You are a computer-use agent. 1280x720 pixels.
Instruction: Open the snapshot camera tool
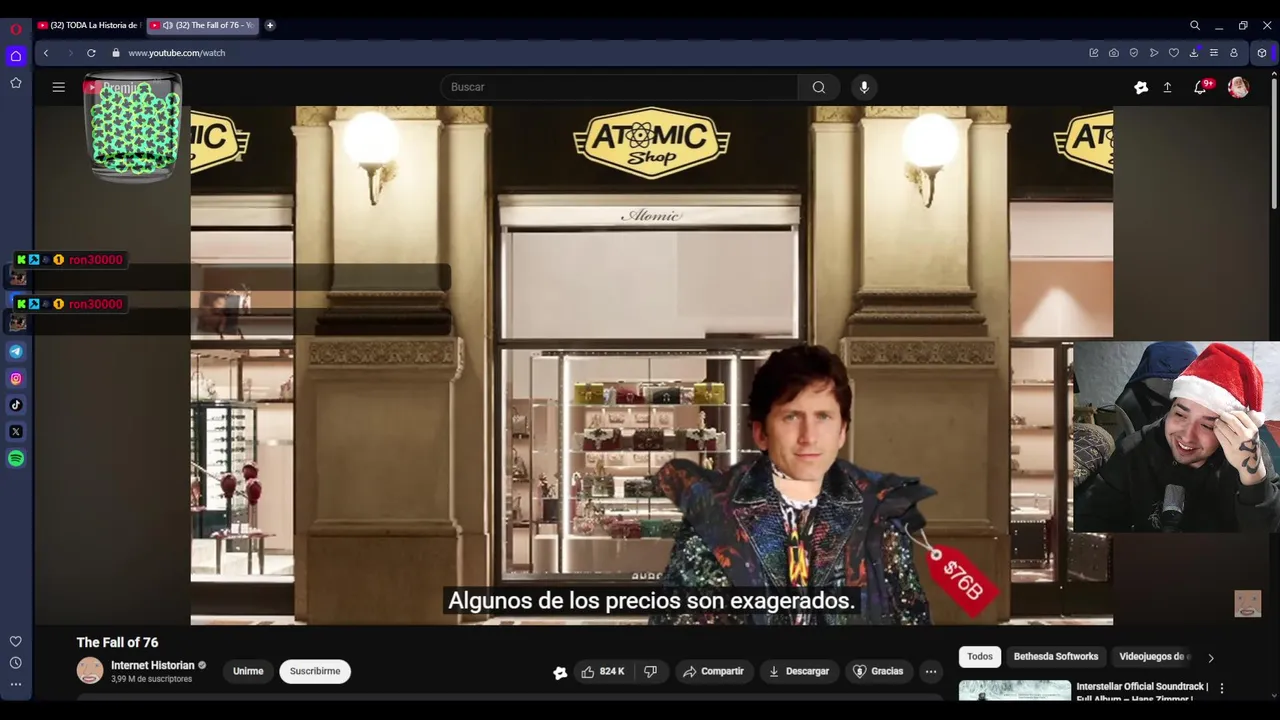pos(1113,53)
